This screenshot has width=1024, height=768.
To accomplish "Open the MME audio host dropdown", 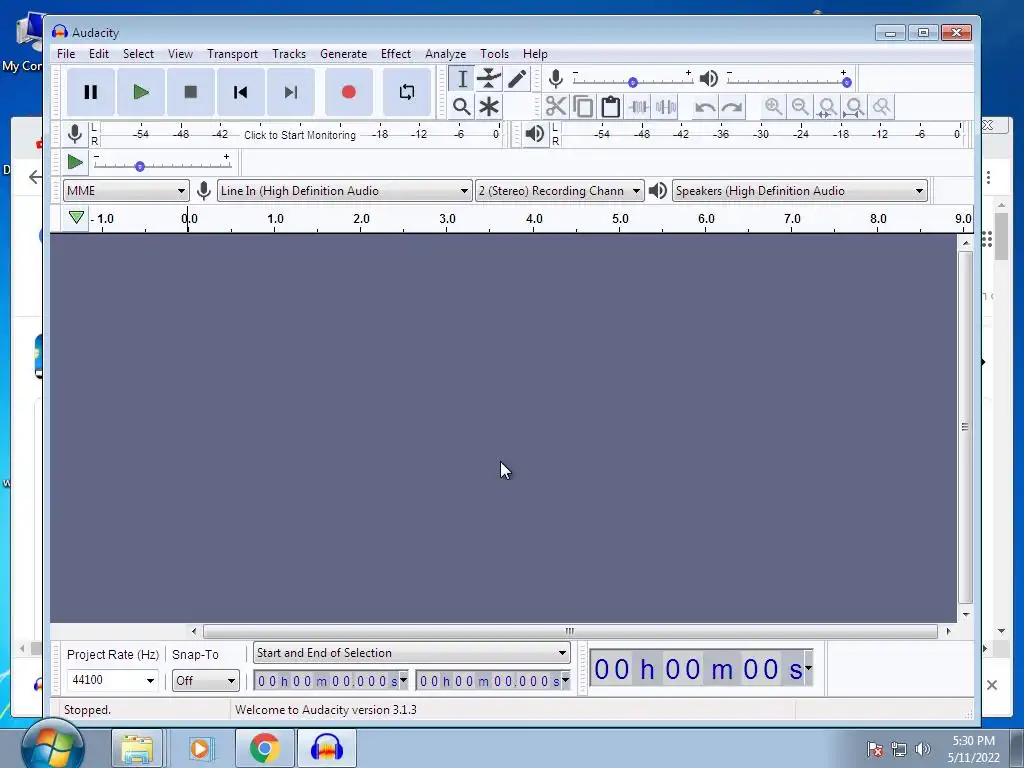I will pos(126,191).
